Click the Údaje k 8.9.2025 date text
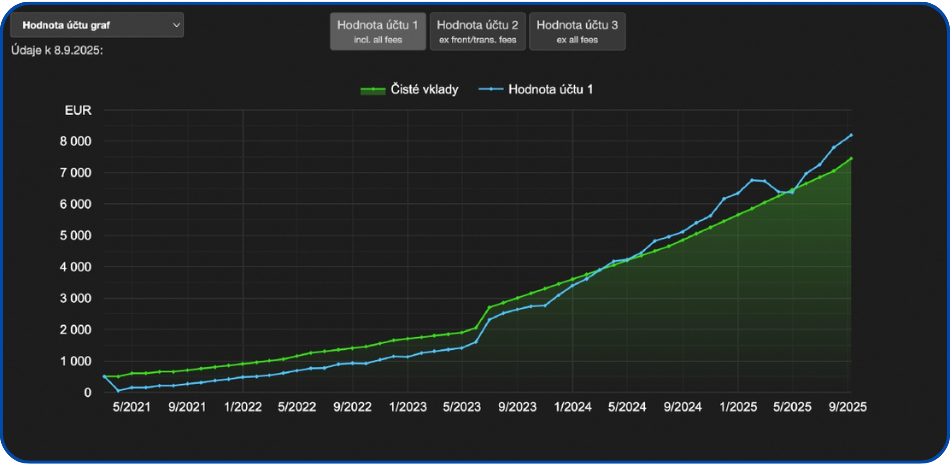The width and height of the screenshot is (950, 466). click(57, 50)
